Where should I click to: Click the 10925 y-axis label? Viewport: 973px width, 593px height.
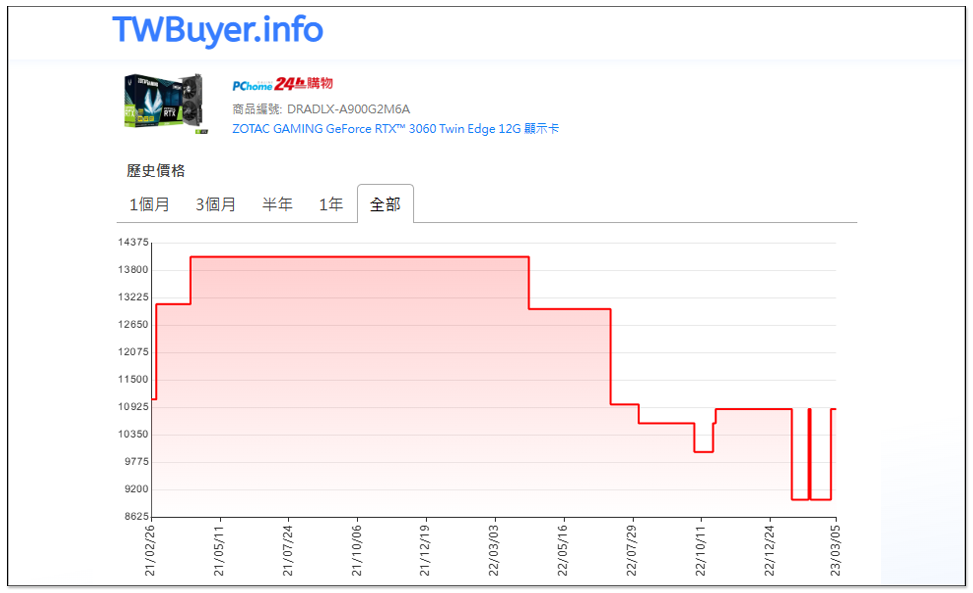[133, 406]
